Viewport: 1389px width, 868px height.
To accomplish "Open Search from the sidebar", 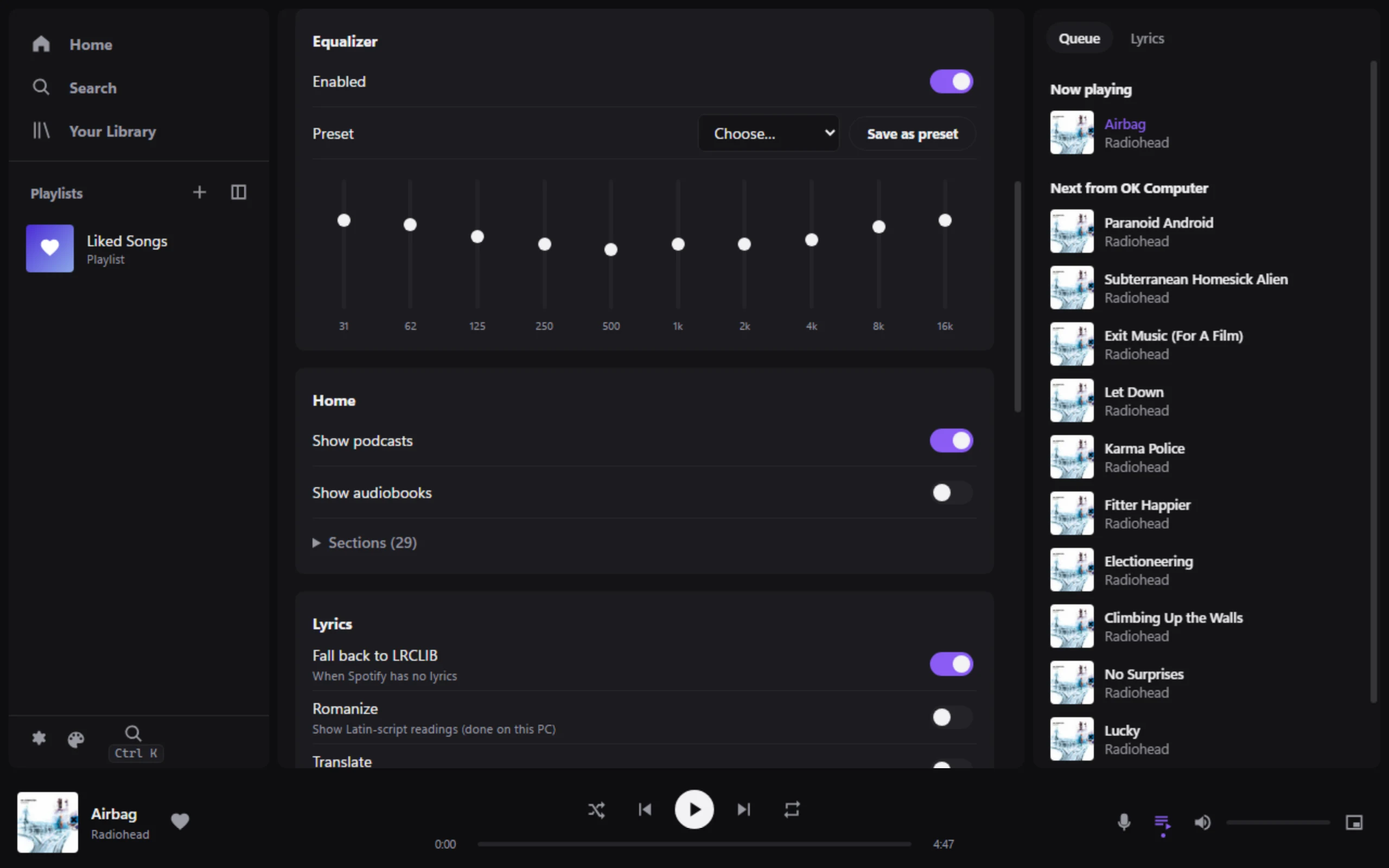I will pyautogui.click(x=75, y=88).
